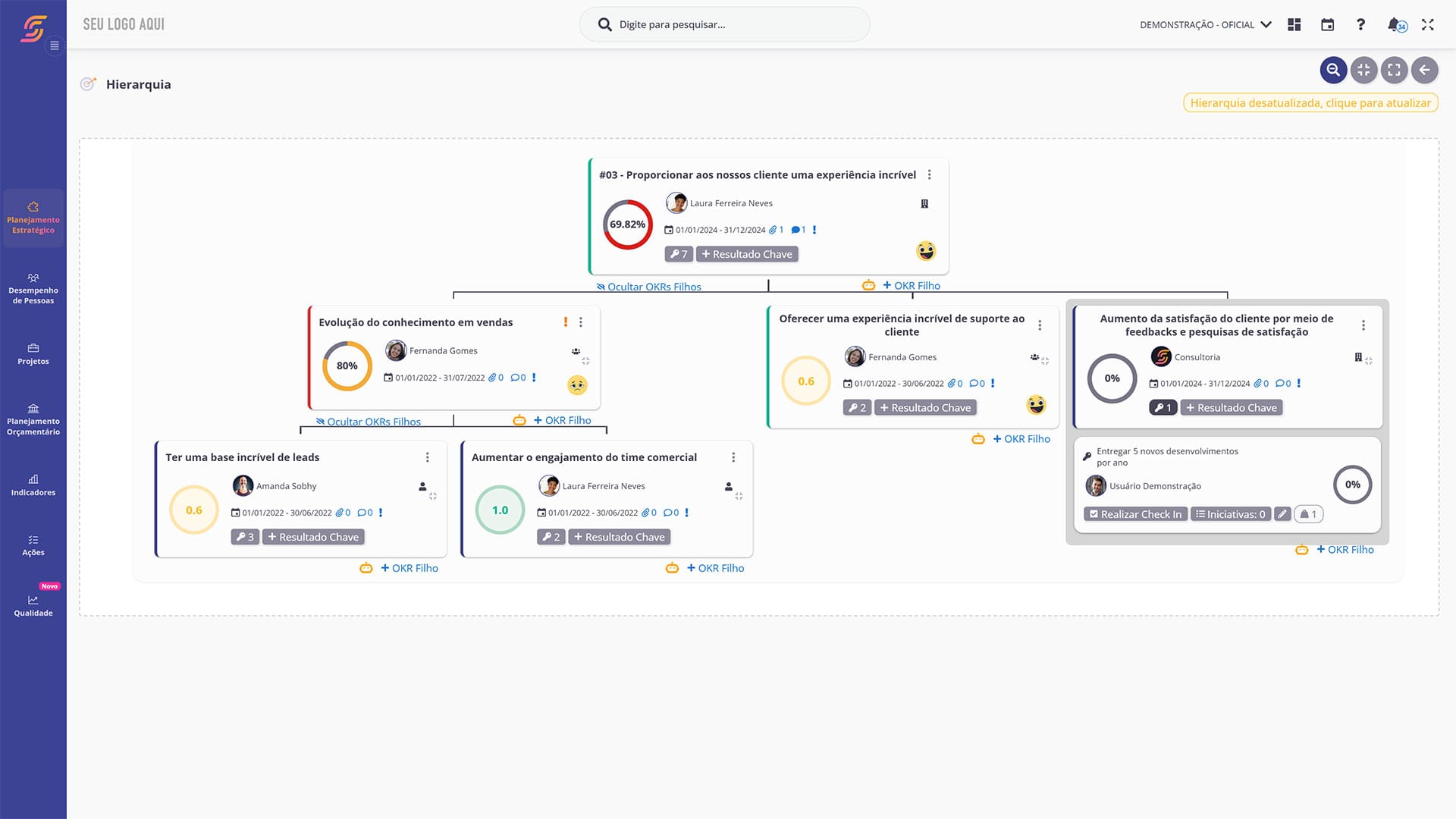Viewport: 1456px width, 819px height.
Task: Select Qualidade marked as Novo in the sidebar
Action: [x=33, y=604]
